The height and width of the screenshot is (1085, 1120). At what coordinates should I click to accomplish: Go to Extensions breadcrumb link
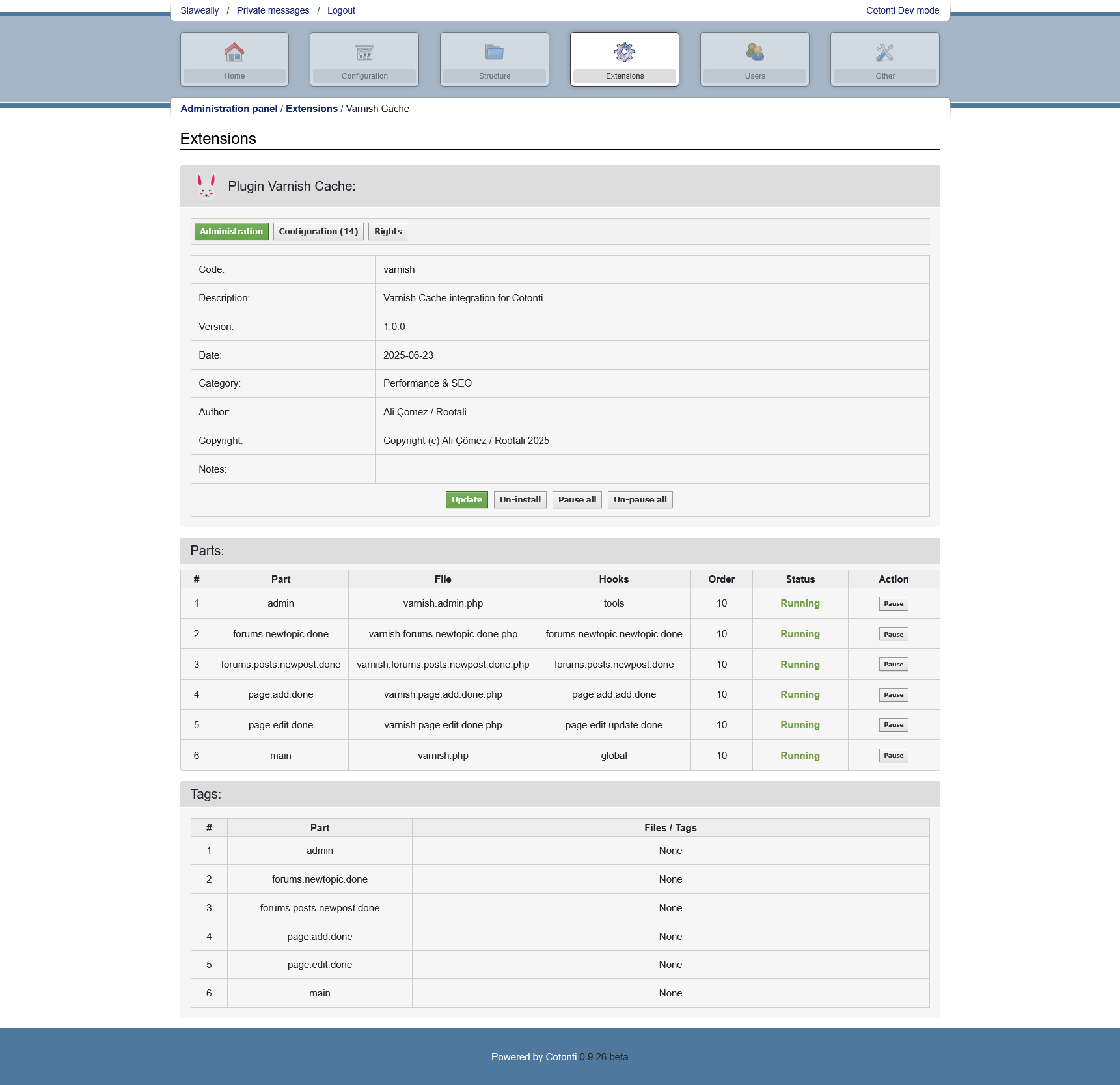tap(312, 109)
